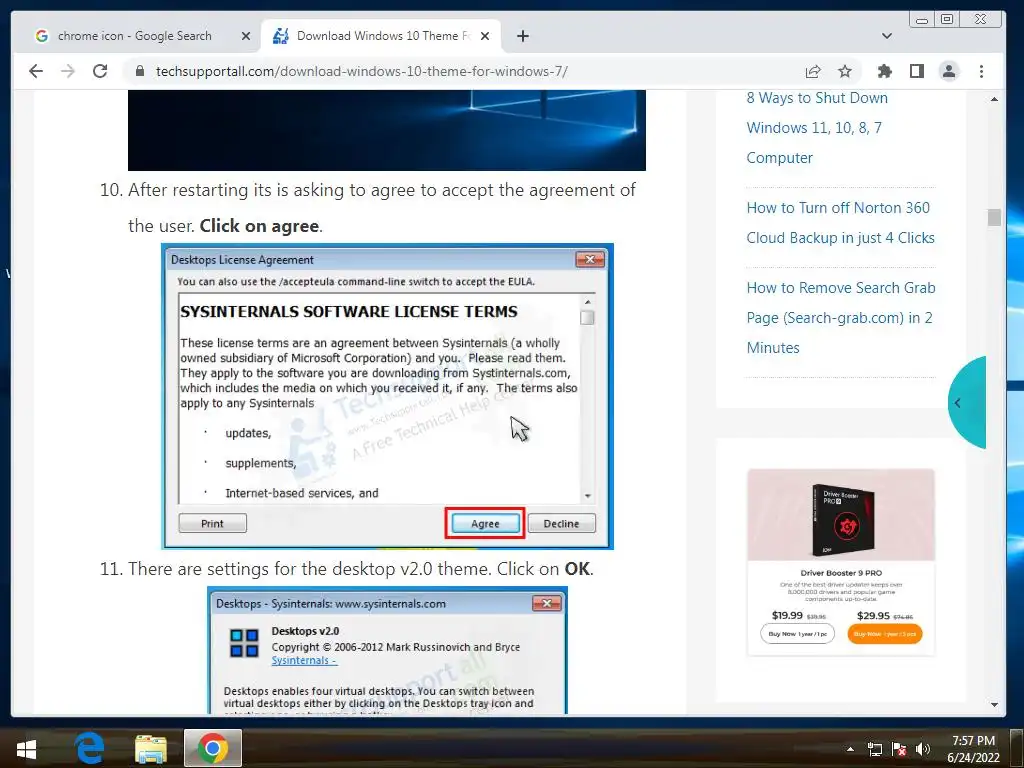Open a new tab with plus button

523,36
